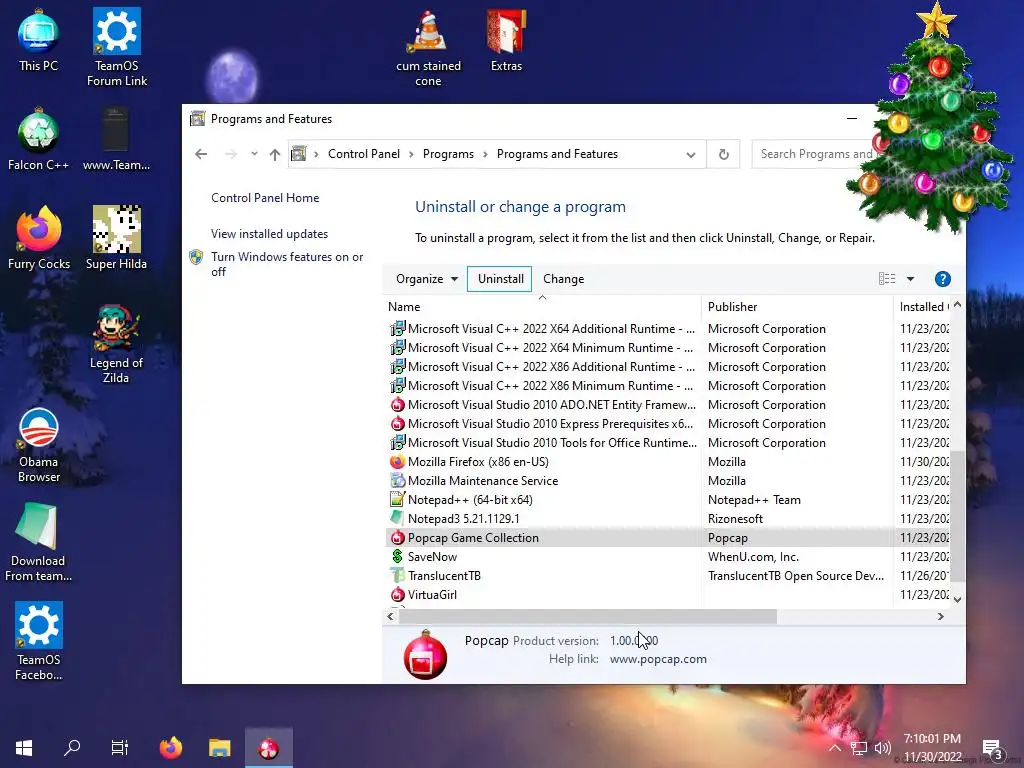Expand the address bar history dropdown

pyautogui.click(x=690, y=155)
